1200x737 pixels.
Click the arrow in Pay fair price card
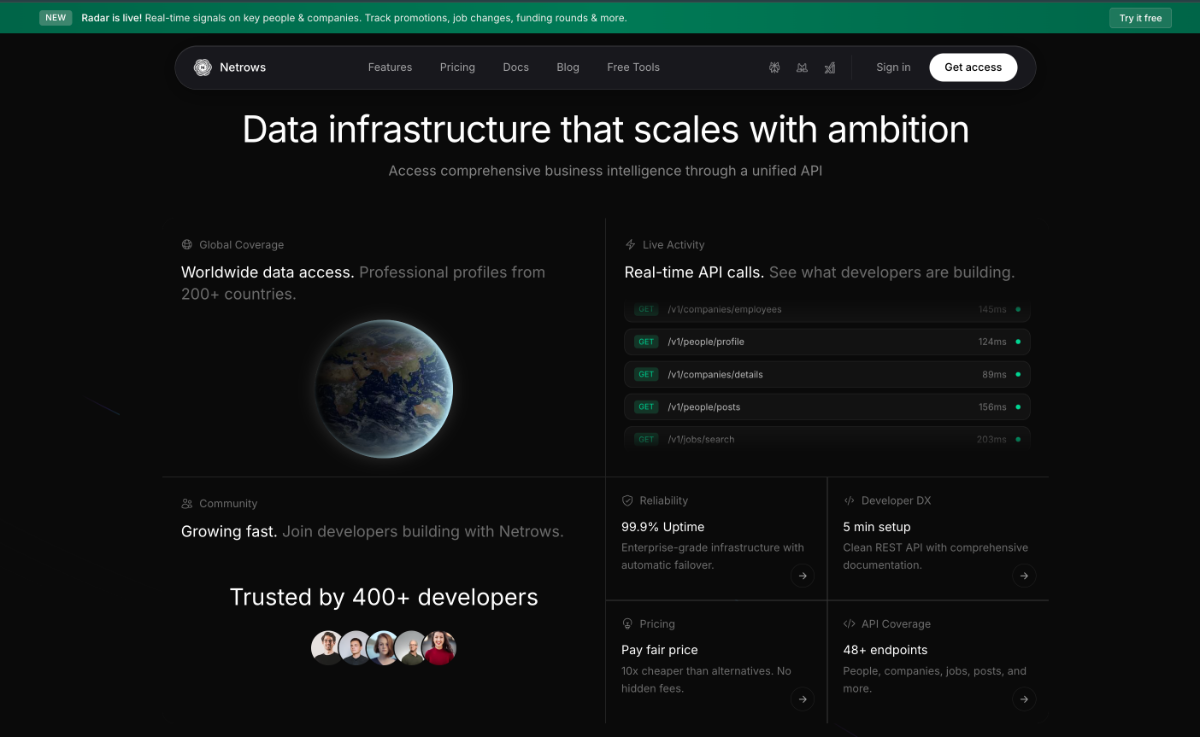[802, 699]
